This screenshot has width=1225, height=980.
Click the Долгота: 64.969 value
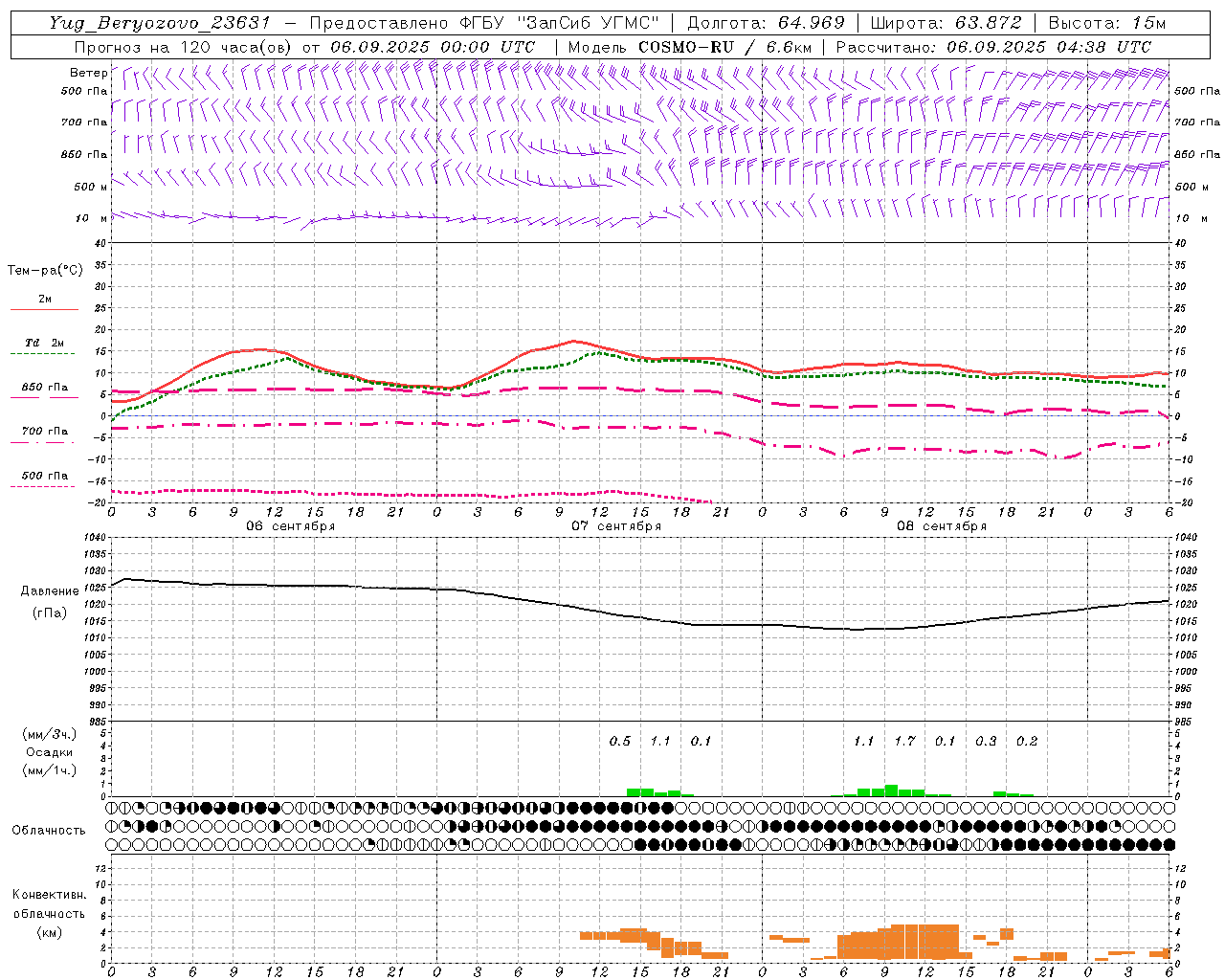[766, 23]
